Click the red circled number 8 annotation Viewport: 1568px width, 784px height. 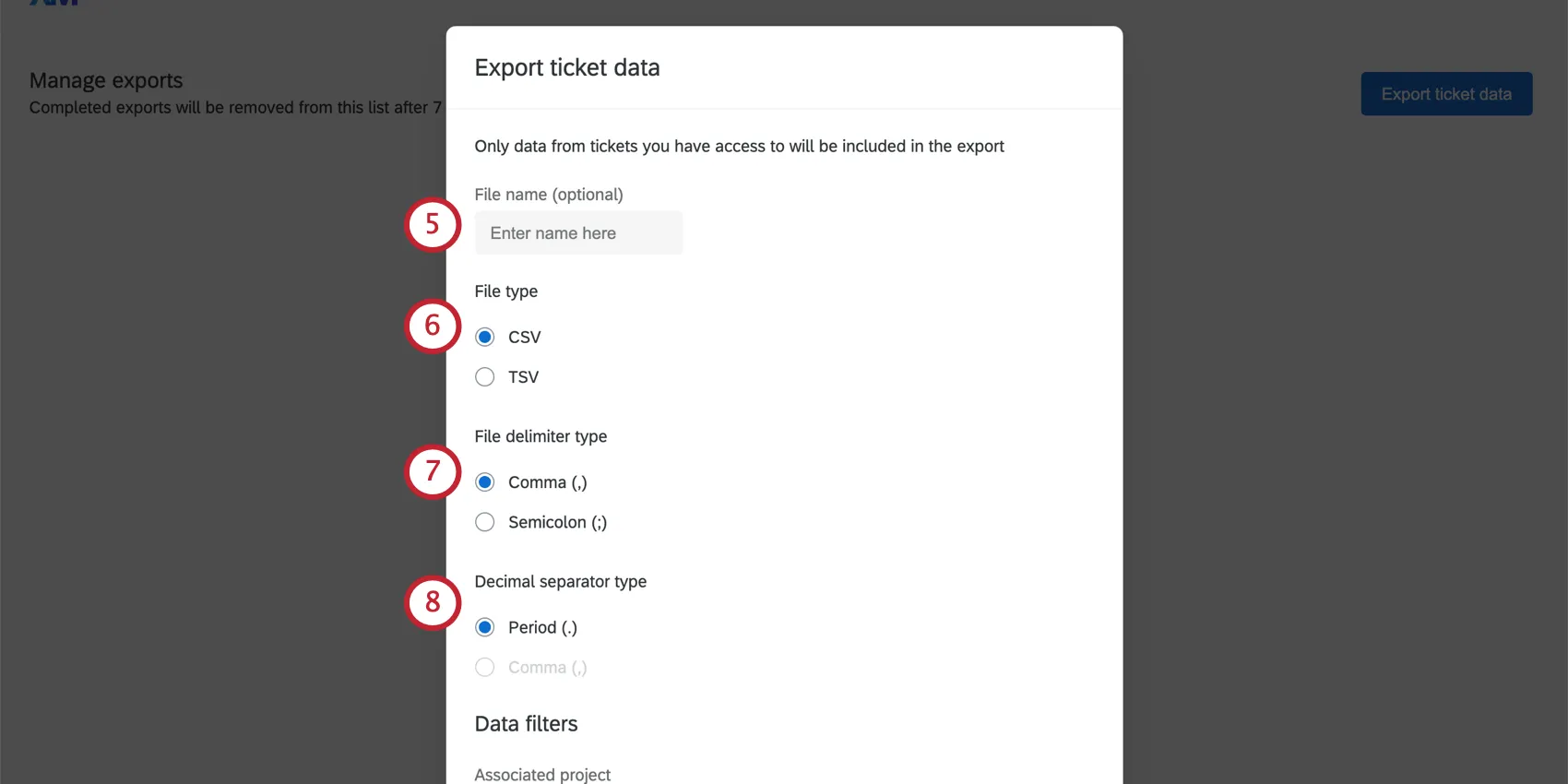tap(433, 603)
